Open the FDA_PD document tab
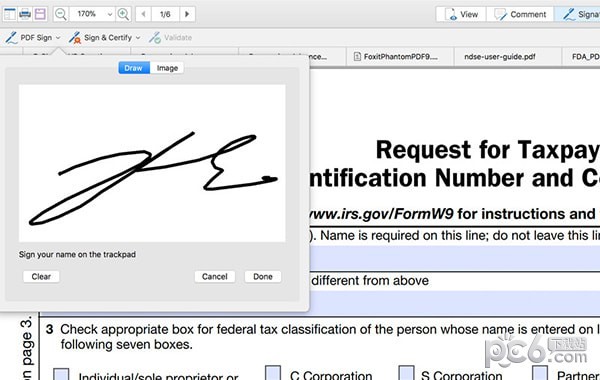The width and height of the screenshot is (600, 380). tap(581, 57)
